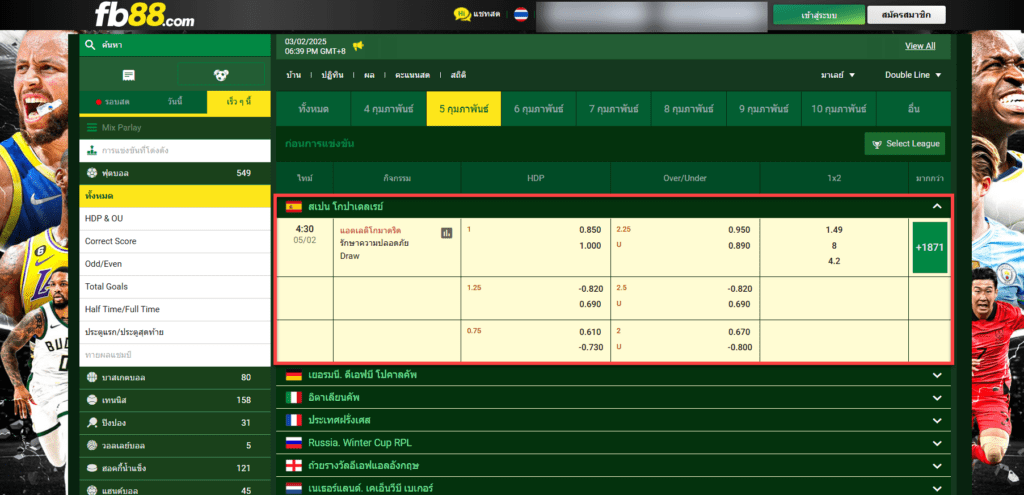Open the ปฏิทิน calendar menu link
Image resolution: width=1024 pixels, height=495 pixels.
click(332, 75)
